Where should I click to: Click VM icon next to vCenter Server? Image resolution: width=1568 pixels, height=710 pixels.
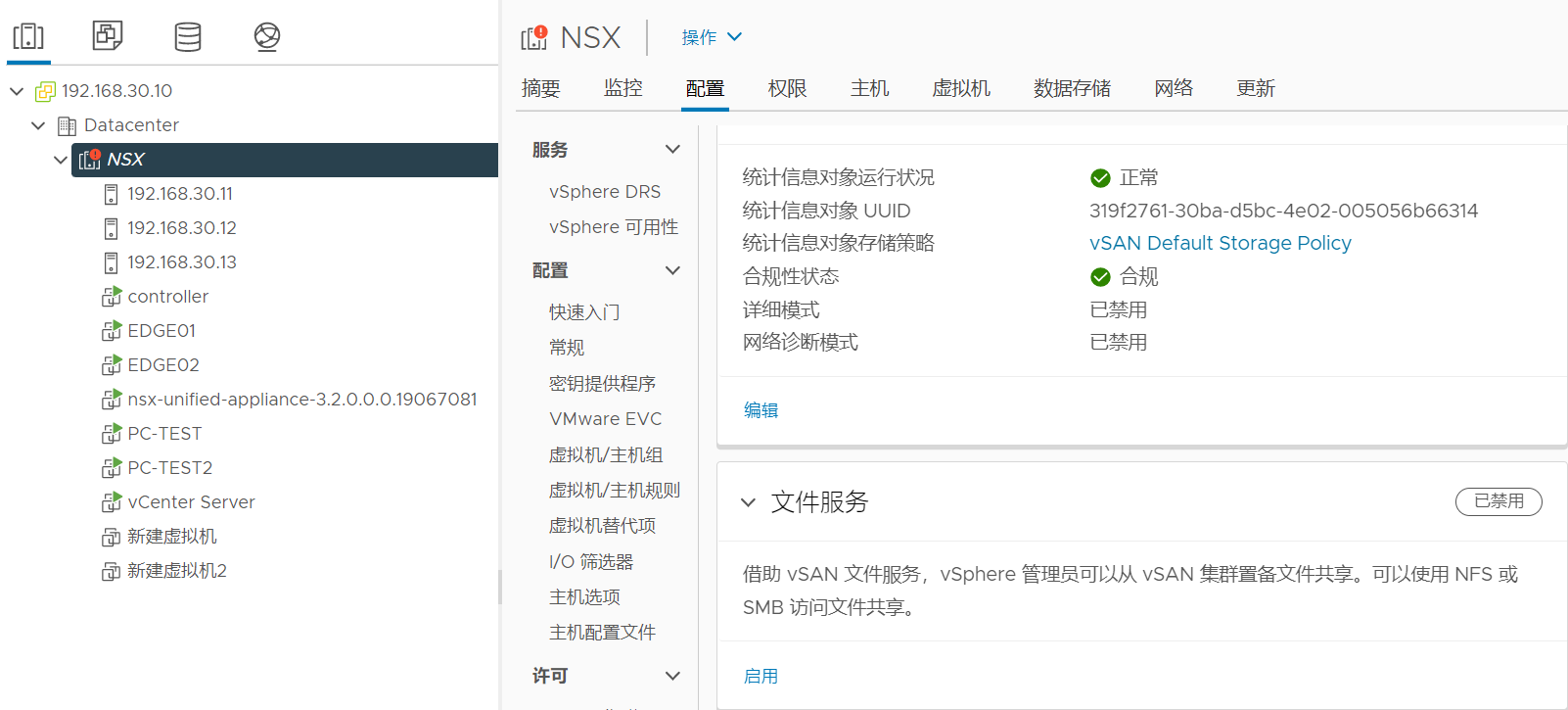tap(112, 501)
